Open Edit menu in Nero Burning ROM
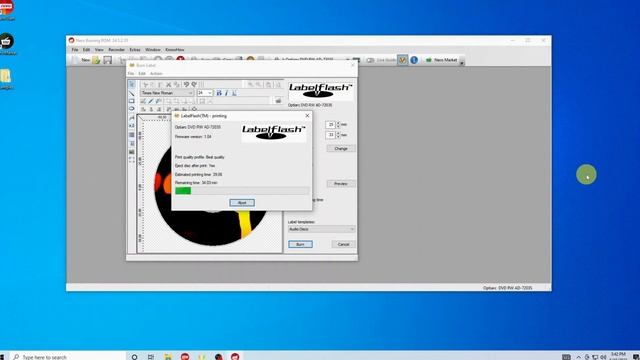This screenshot has width=640, height=360. click(86, 50)
